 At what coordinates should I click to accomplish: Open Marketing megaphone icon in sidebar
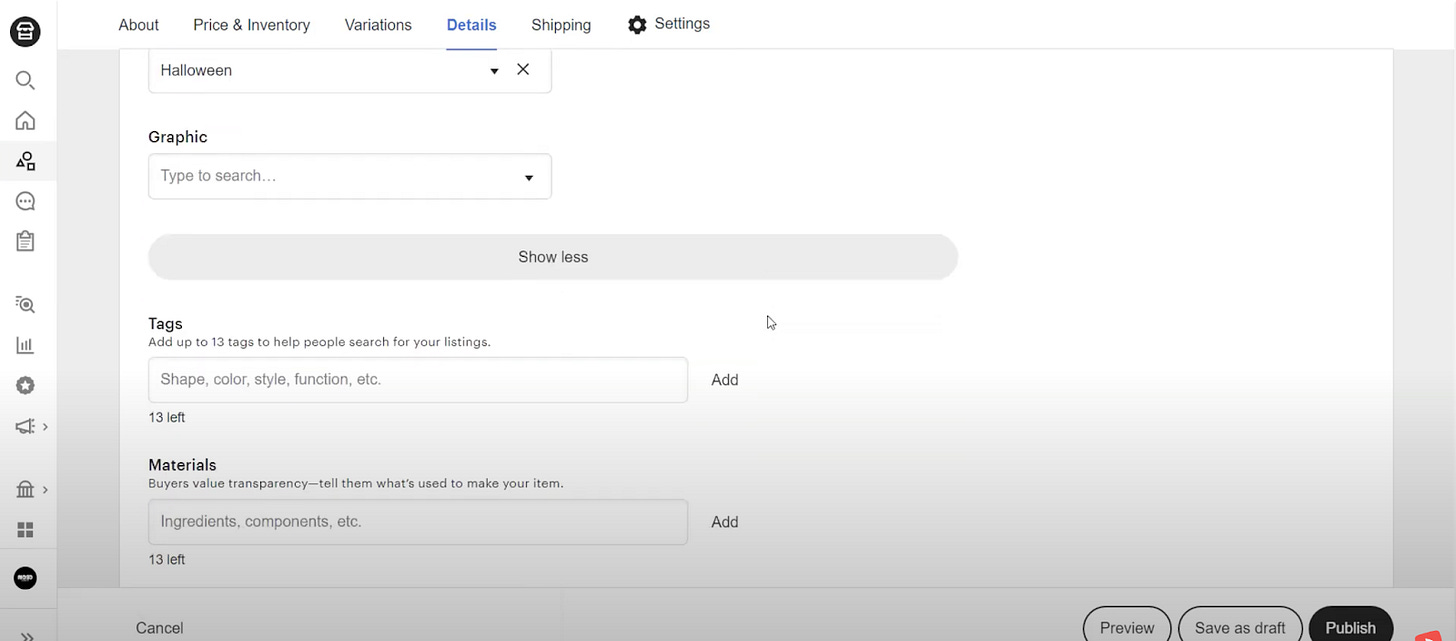tap(25, 427)
